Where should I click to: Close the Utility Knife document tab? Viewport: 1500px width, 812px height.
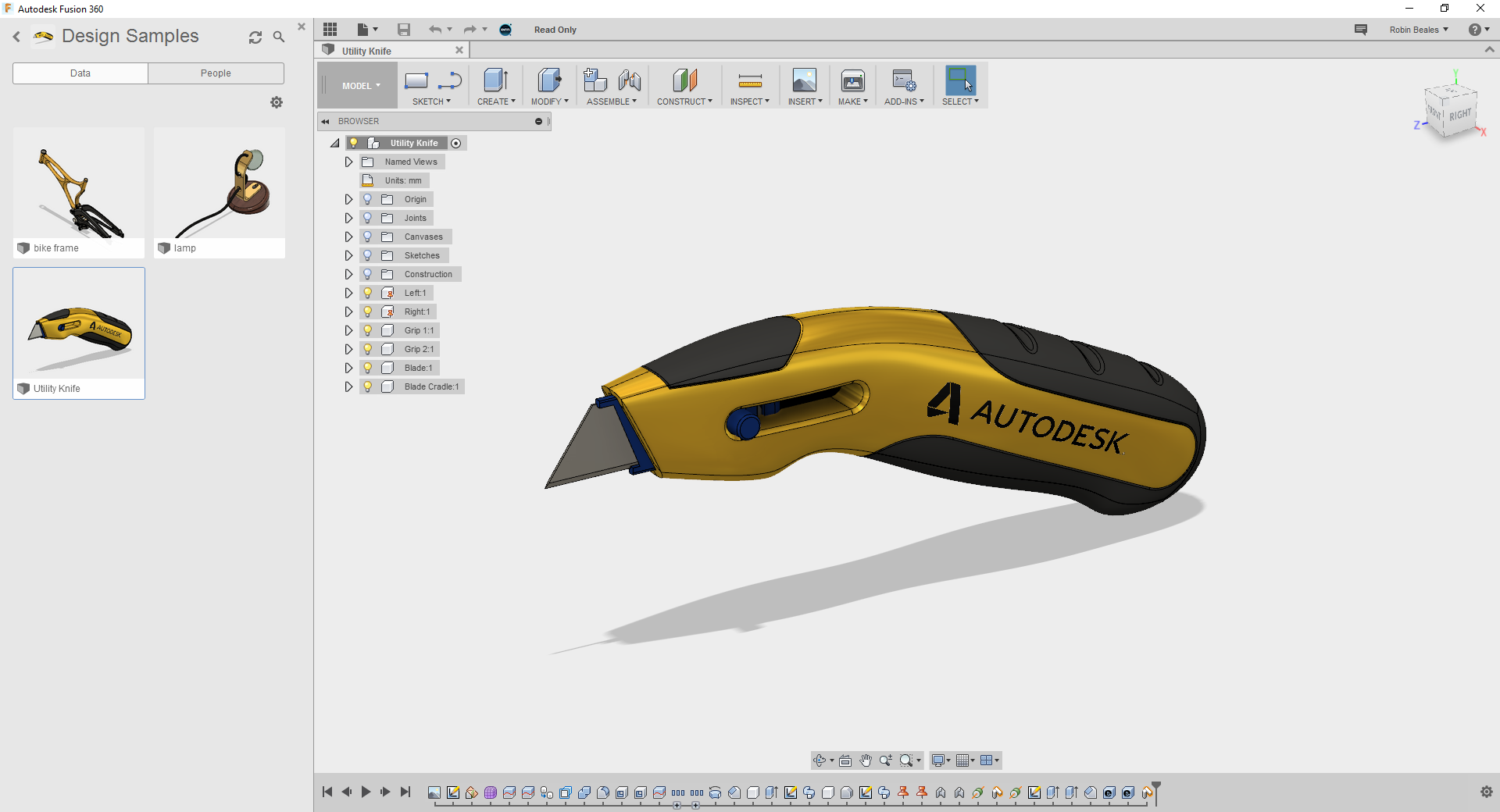click(x=459, y=50)
